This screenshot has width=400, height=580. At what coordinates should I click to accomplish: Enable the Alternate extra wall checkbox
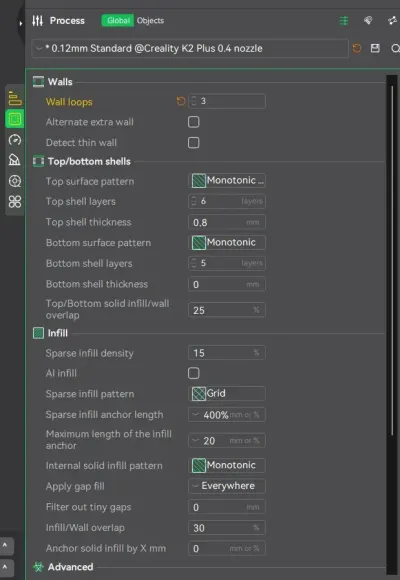194,122
